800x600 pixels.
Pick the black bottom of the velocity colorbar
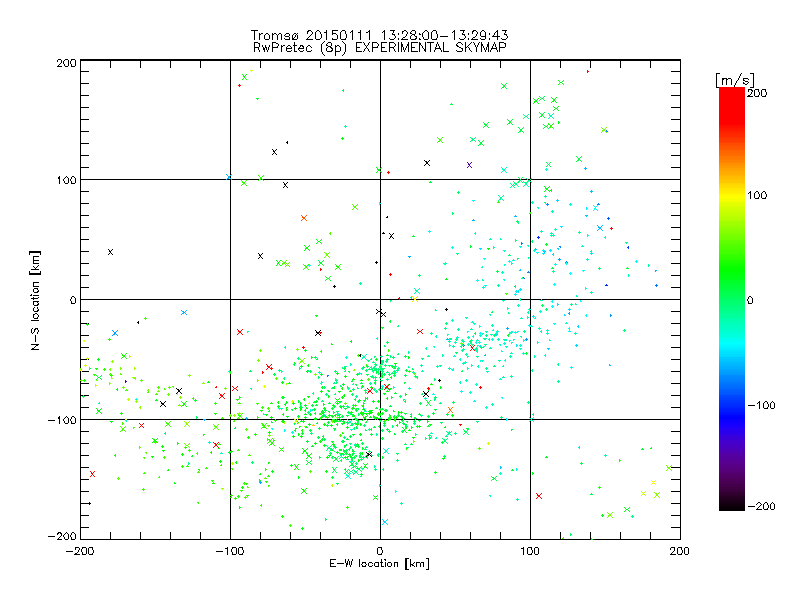[x=732, y=503]
